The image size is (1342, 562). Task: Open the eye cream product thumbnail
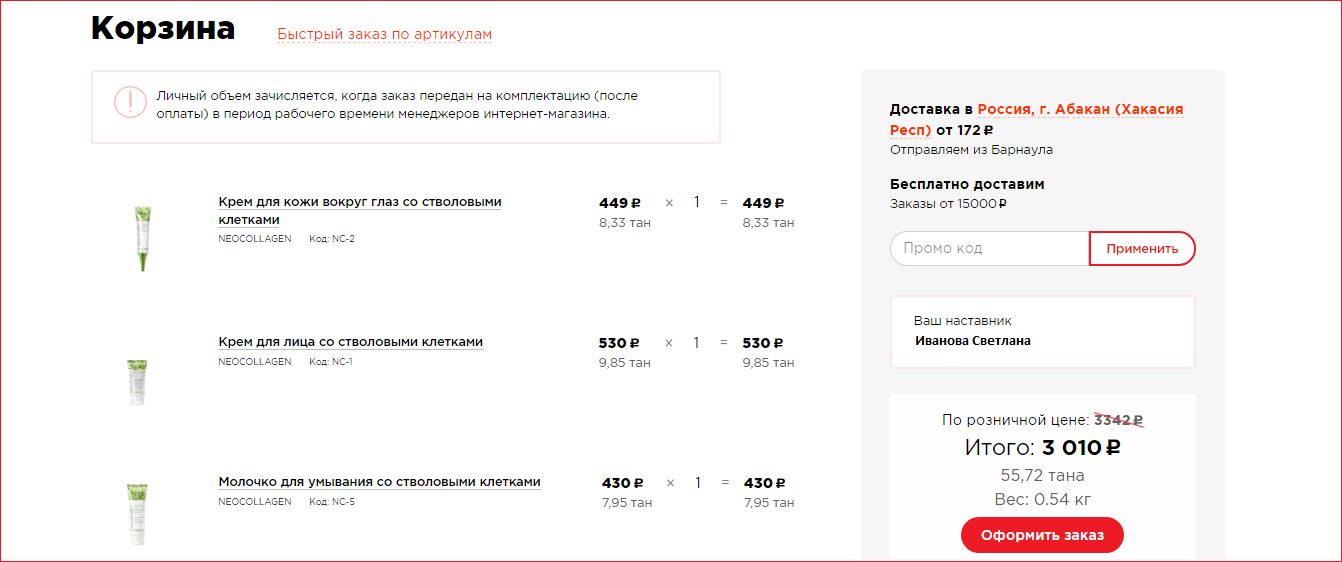tap(142, 236)
